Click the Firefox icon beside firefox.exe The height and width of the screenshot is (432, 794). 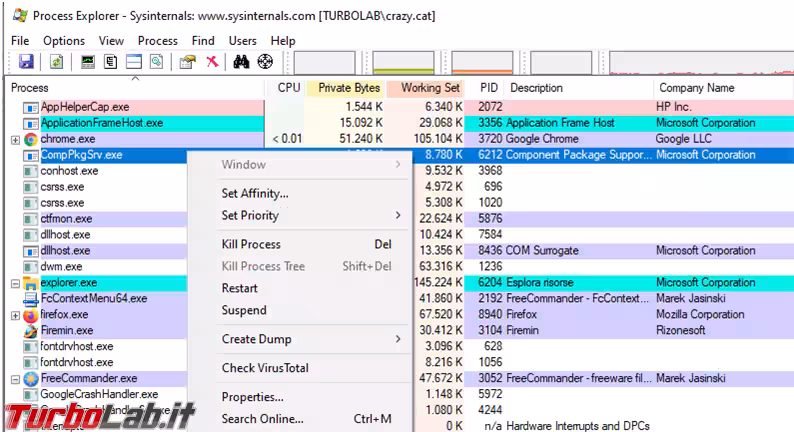(x=31, y=314)
